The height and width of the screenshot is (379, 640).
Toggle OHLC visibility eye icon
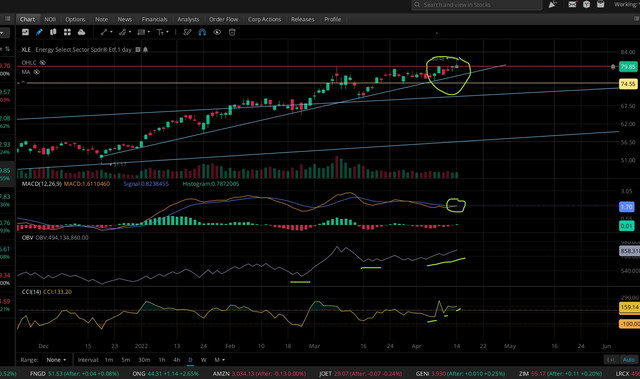(42, 62)
